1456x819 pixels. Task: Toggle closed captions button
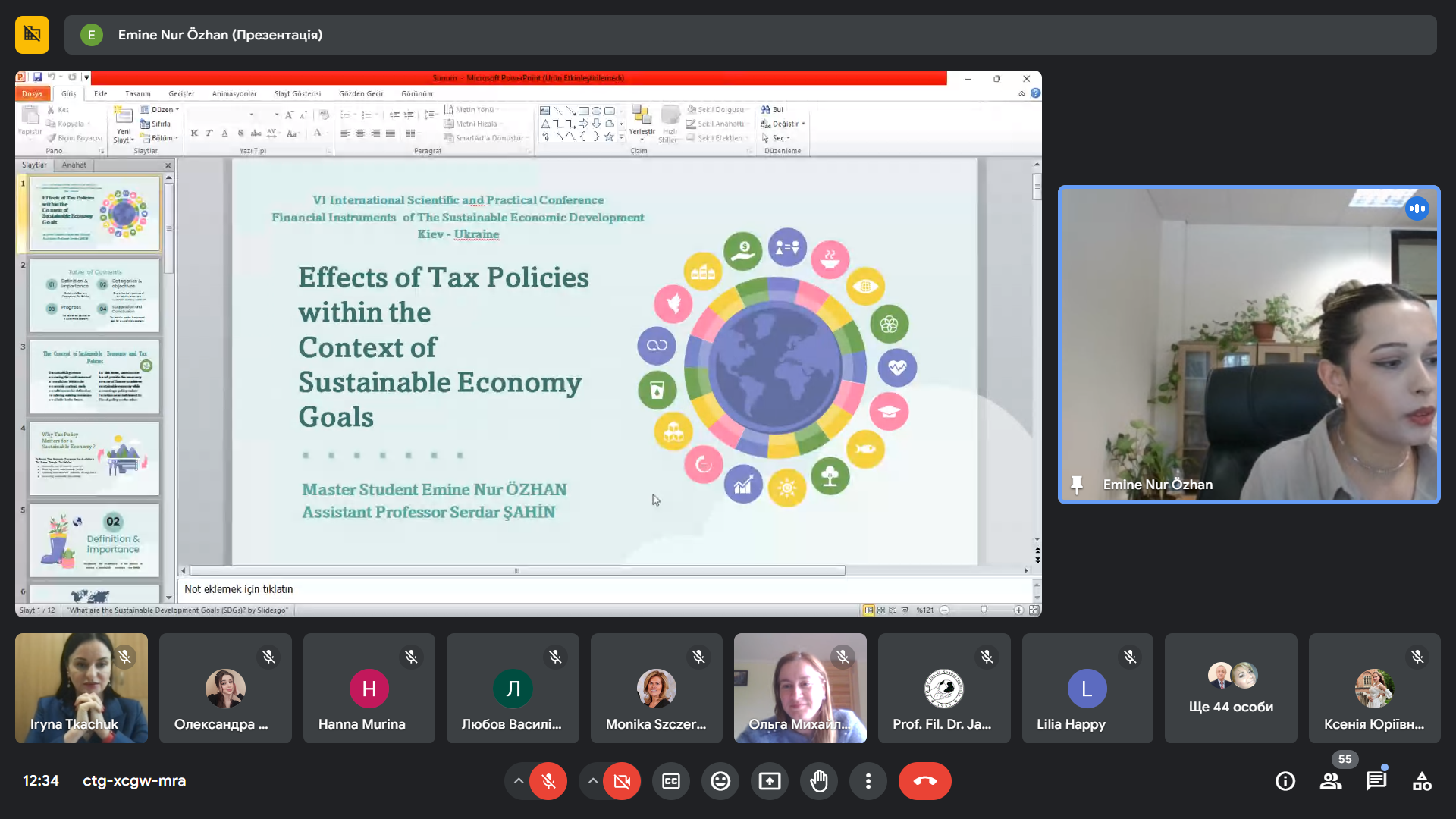pyautogui.click(x=671, y=781)
